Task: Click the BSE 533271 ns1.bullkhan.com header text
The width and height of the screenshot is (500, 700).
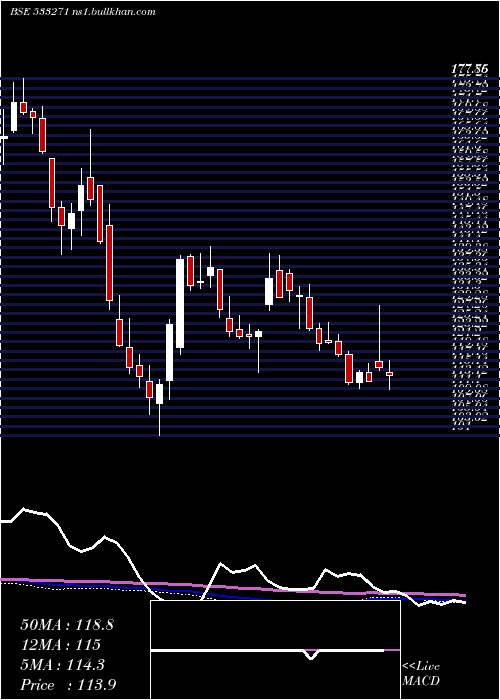Action: 83,12
